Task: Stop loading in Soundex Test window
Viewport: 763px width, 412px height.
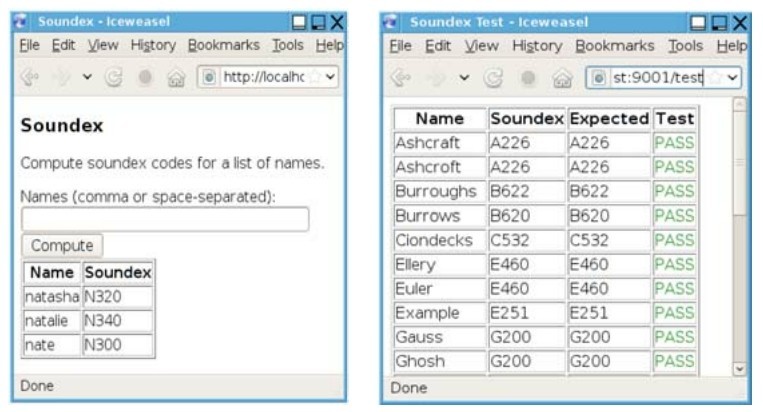Action: click(528, 78)
